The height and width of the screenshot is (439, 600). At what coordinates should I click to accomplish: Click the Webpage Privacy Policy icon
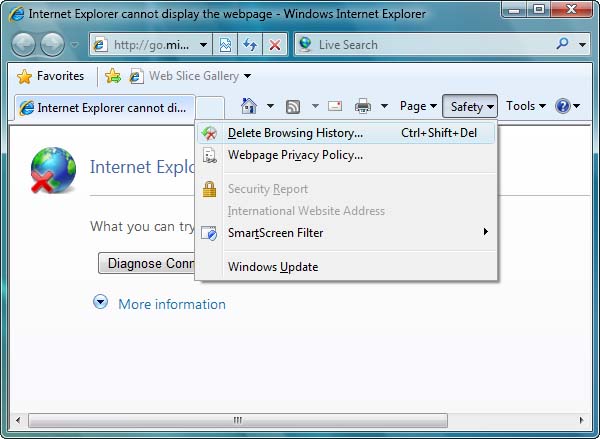pyautogui.click(x=209, y=155)
